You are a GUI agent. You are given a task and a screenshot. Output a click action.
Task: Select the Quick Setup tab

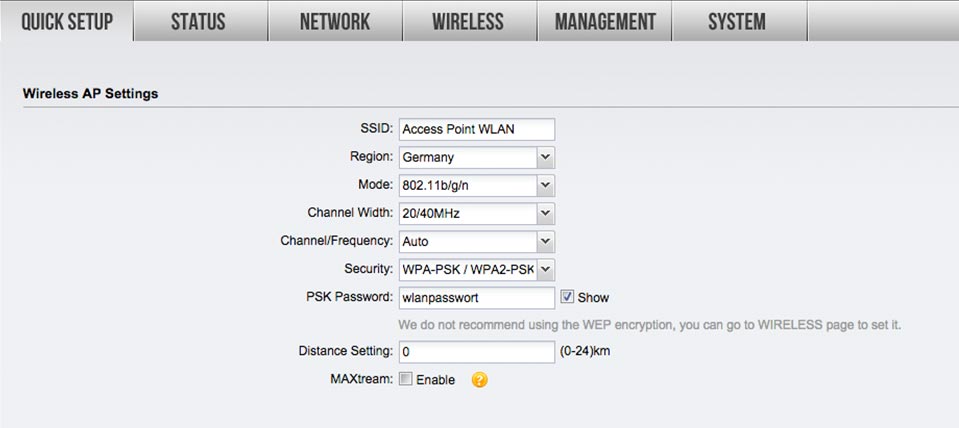click(x=66, y=21)
